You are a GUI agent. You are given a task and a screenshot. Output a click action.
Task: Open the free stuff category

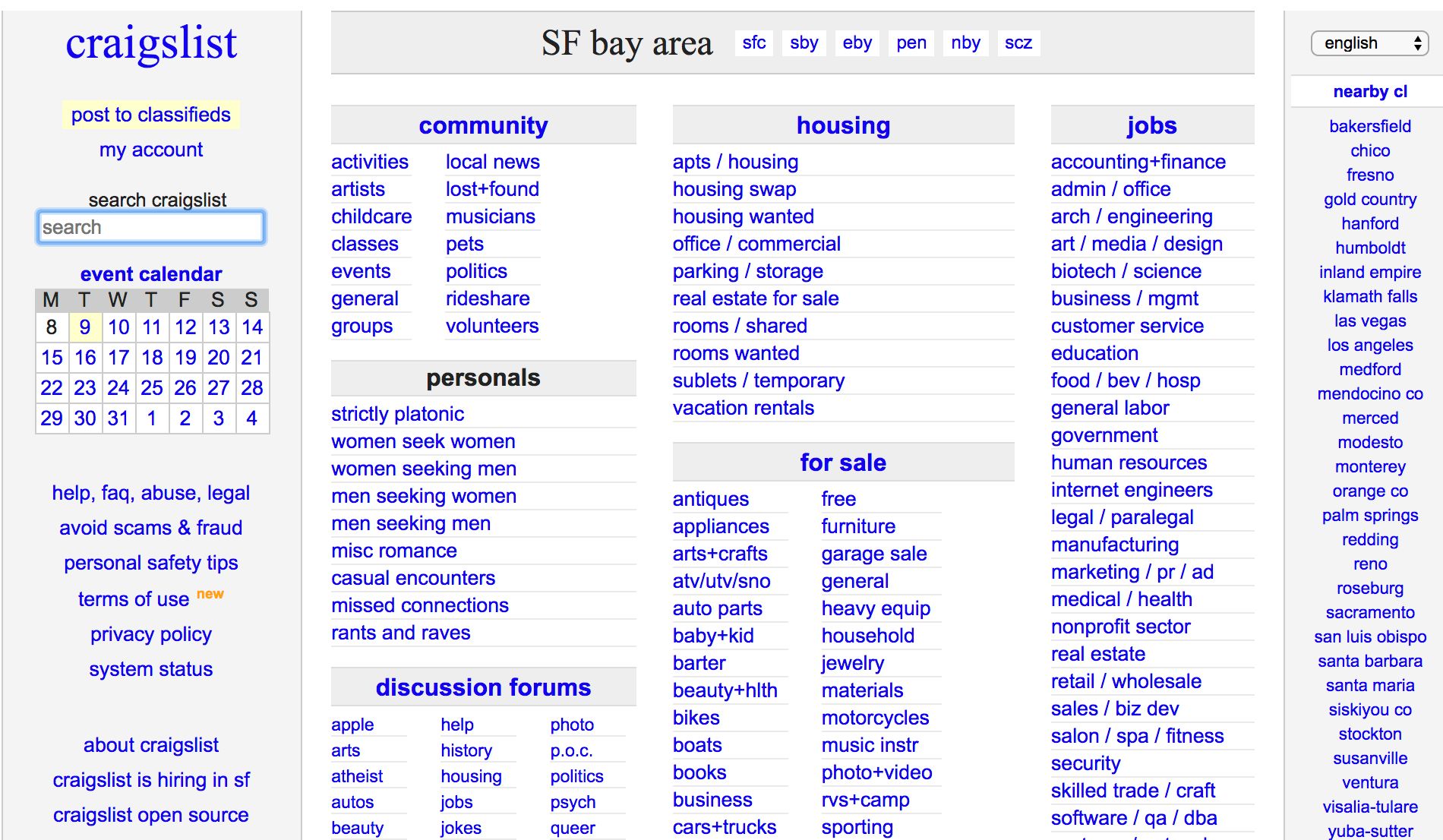click(838, 499)
